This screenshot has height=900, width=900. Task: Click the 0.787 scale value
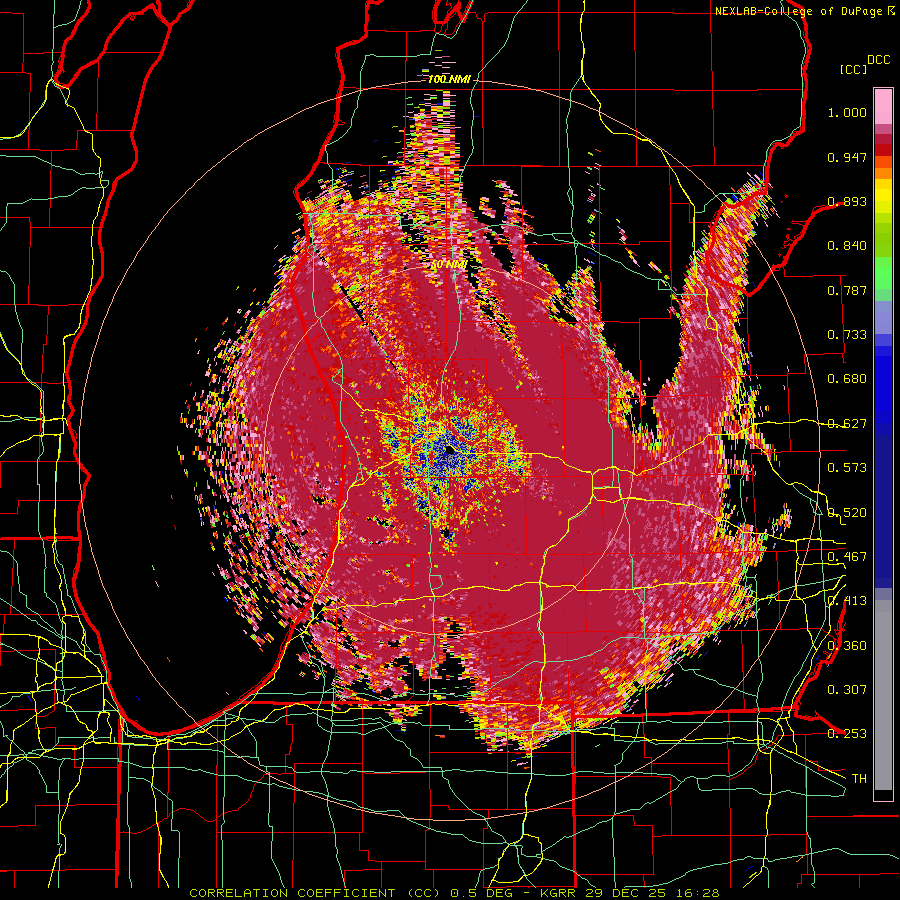(847, 290)
